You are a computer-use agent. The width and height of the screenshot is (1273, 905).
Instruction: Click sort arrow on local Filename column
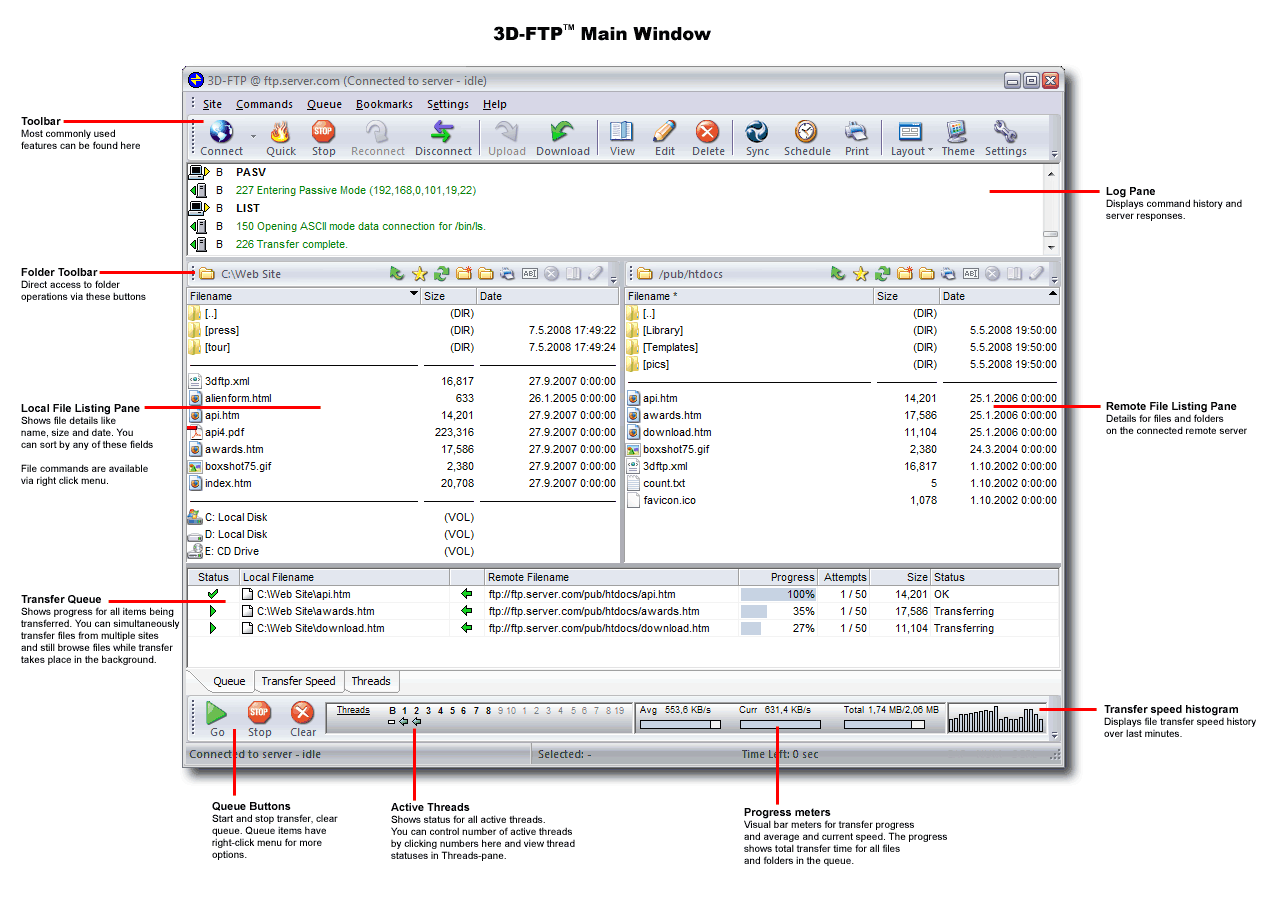[414, 296]
